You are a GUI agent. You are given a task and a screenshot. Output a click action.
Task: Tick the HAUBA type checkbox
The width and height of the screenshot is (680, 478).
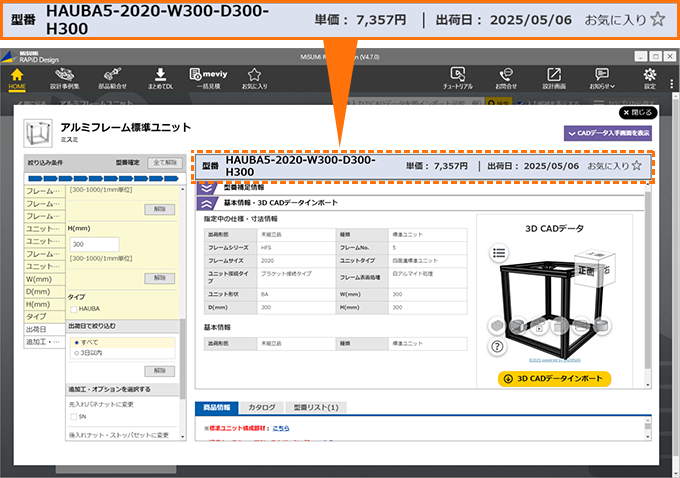click(x=72, y=309)
